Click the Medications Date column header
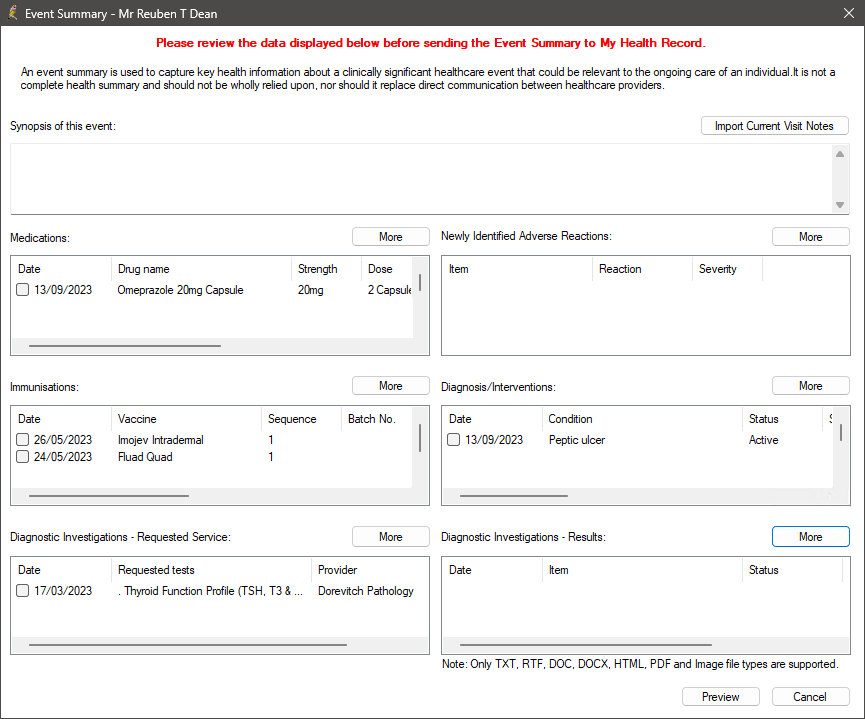Screen dimensions: 865x719 click(x=62, y=269)
